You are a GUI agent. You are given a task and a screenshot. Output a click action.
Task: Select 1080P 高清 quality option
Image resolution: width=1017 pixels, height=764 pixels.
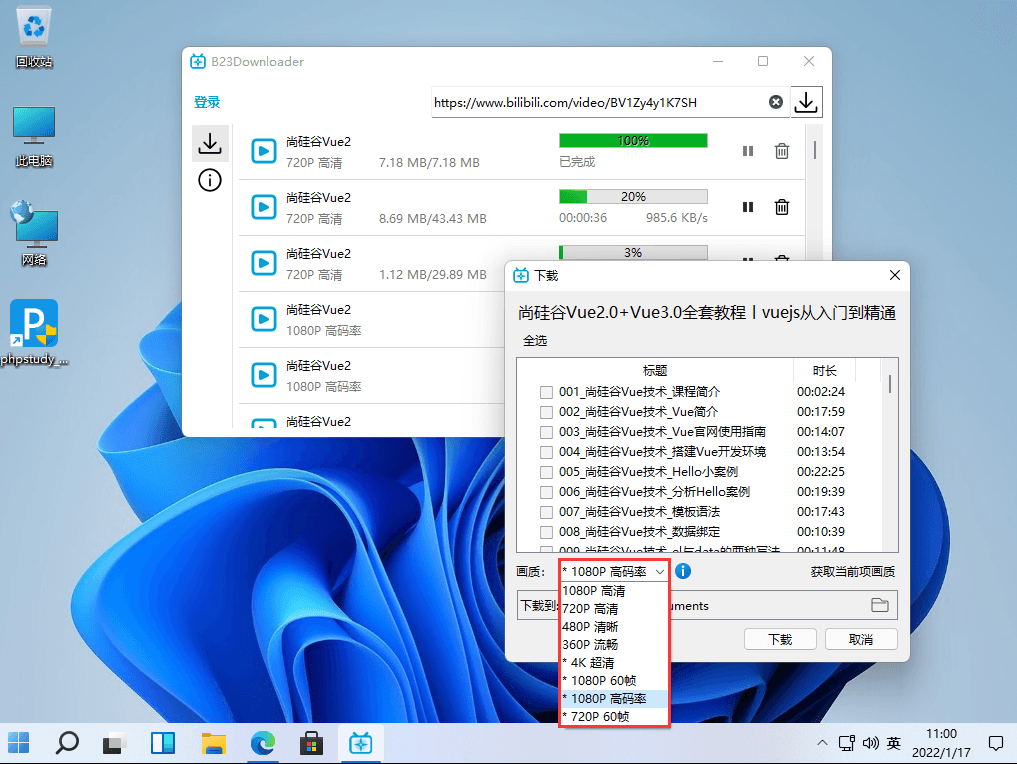tap(614, 591)
